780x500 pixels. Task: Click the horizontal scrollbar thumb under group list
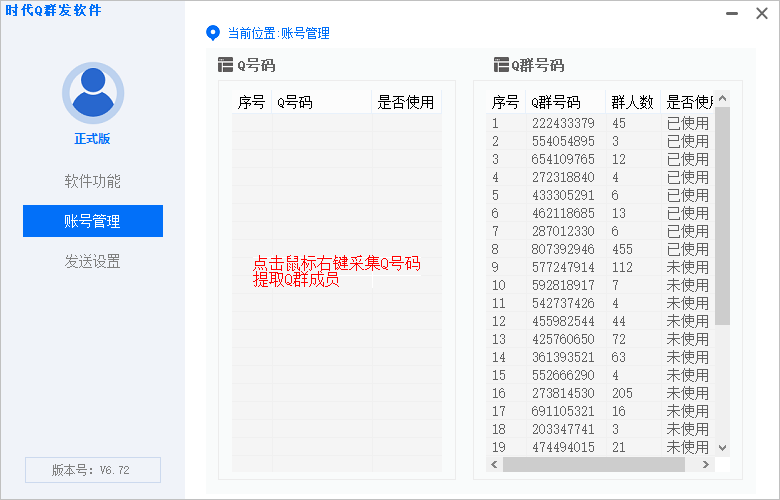pos(601,465)
